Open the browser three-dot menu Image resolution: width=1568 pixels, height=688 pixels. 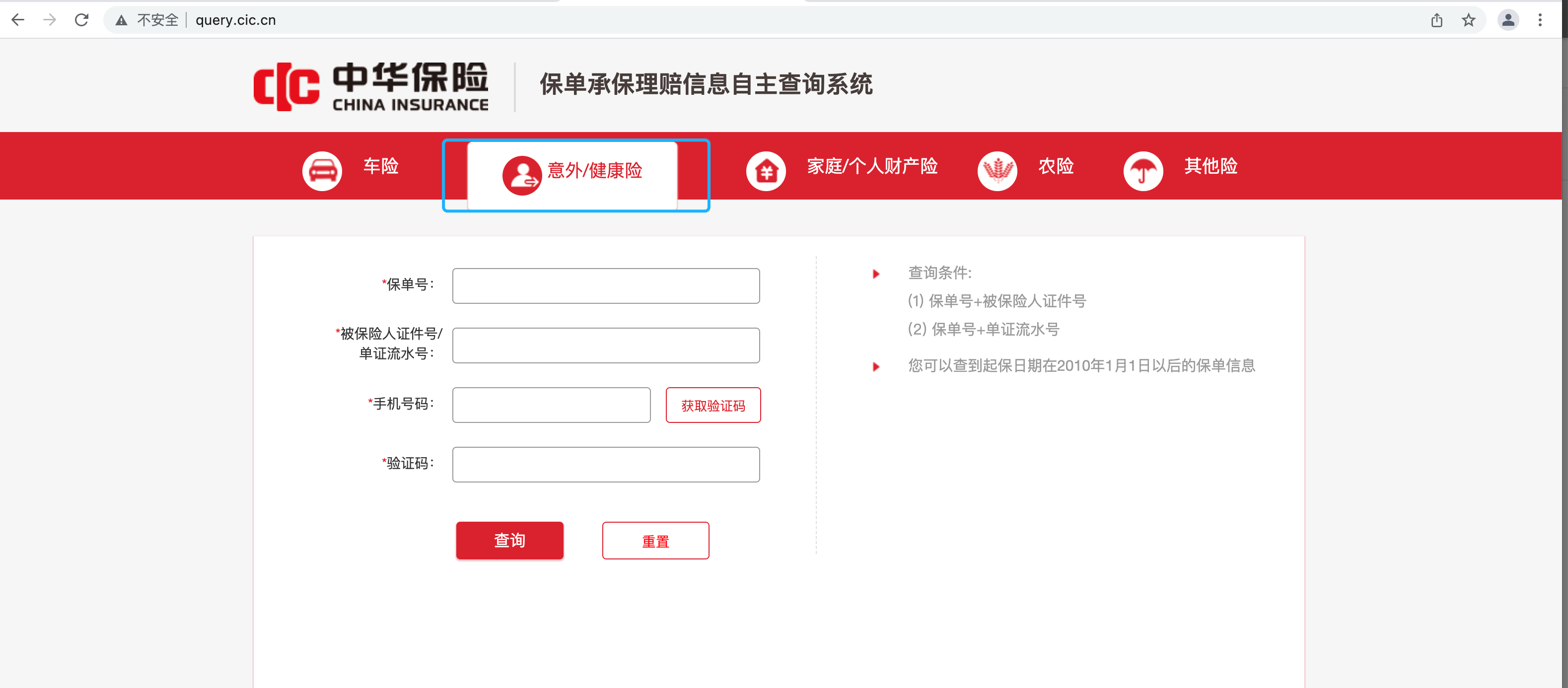click(1540, 20)
